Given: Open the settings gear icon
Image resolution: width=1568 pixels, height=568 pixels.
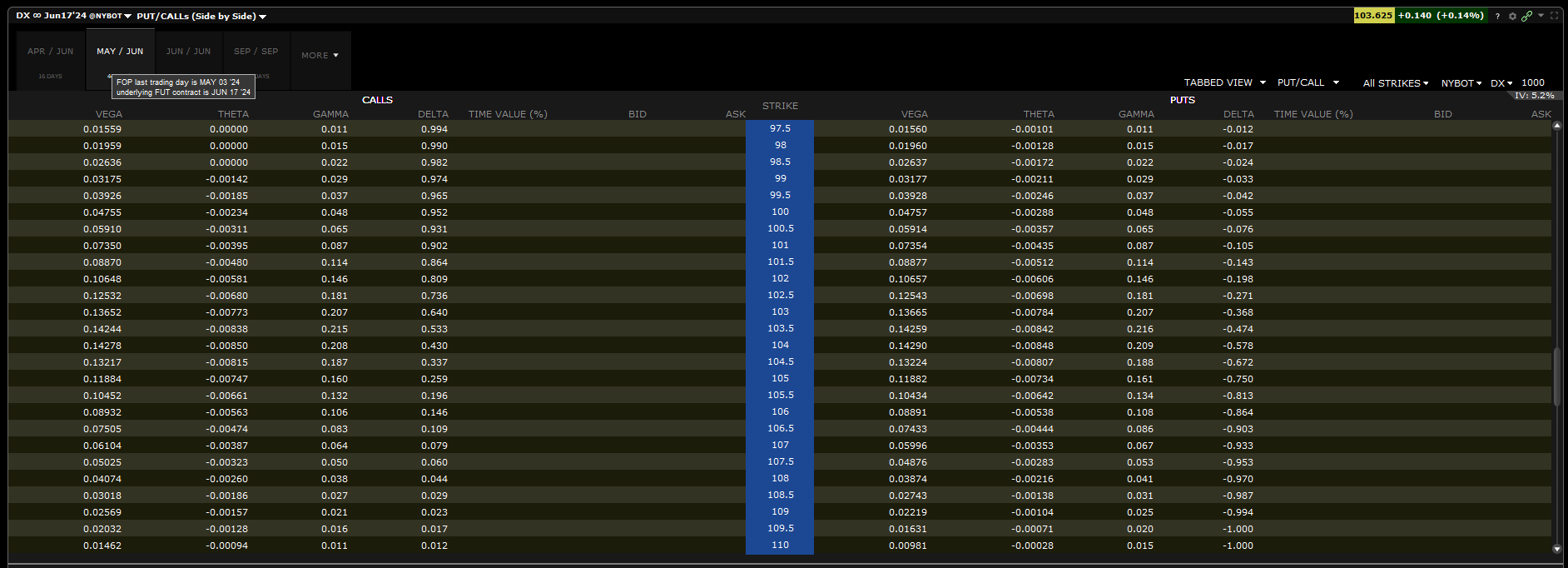Looking at the screenshot, I should tap(1512, 16).
